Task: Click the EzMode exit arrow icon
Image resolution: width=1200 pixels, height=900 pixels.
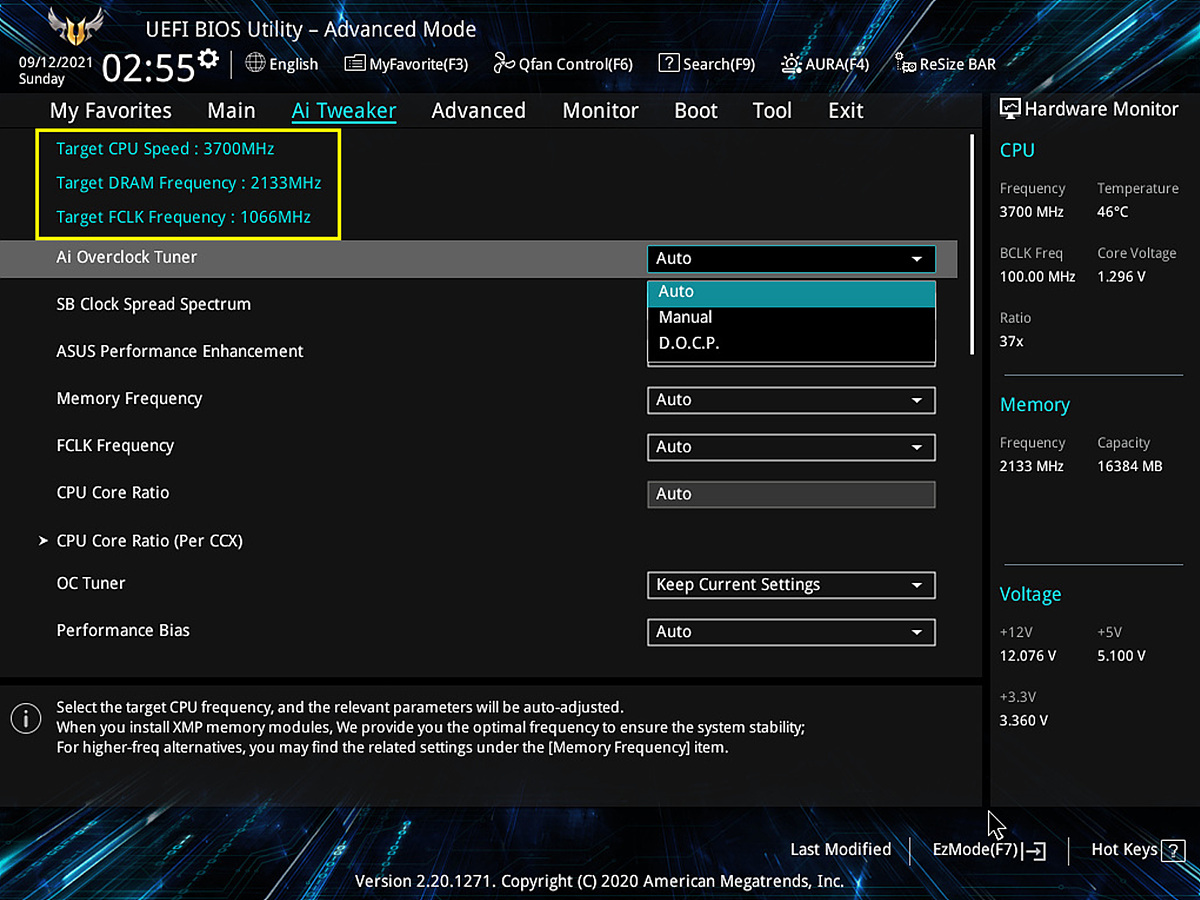Action: 1035,851
